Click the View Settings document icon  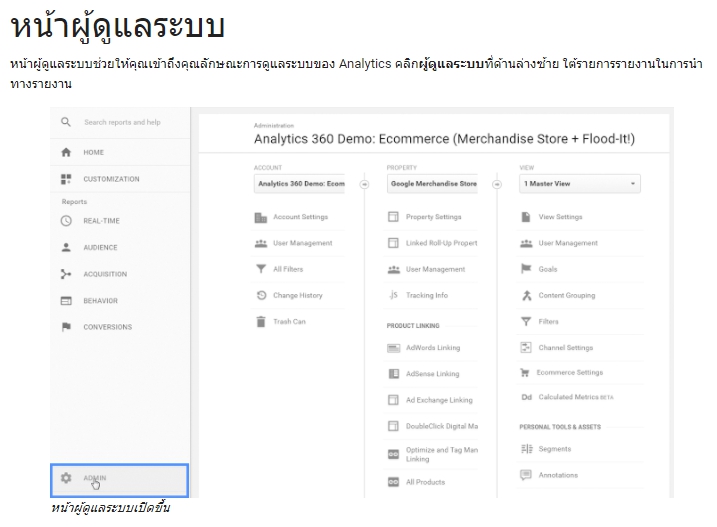tap(526, 217)
